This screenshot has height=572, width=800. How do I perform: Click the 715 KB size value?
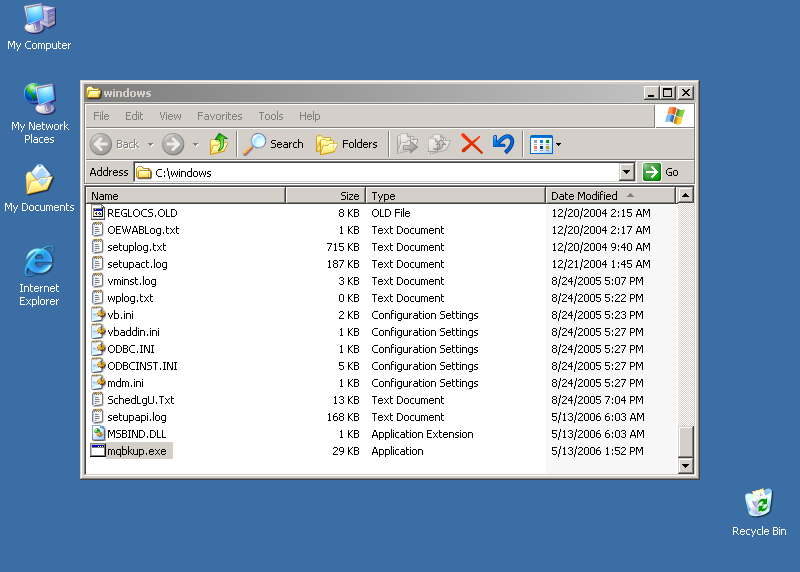click(x=343, y=247)
